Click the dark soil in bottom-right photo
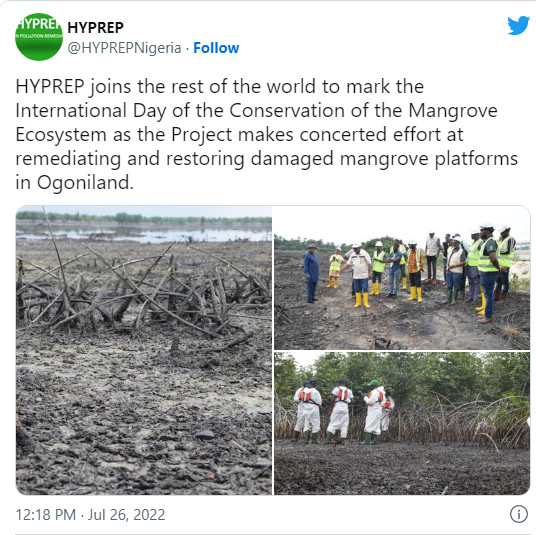 pyautogui.click(x=402, y=468)
